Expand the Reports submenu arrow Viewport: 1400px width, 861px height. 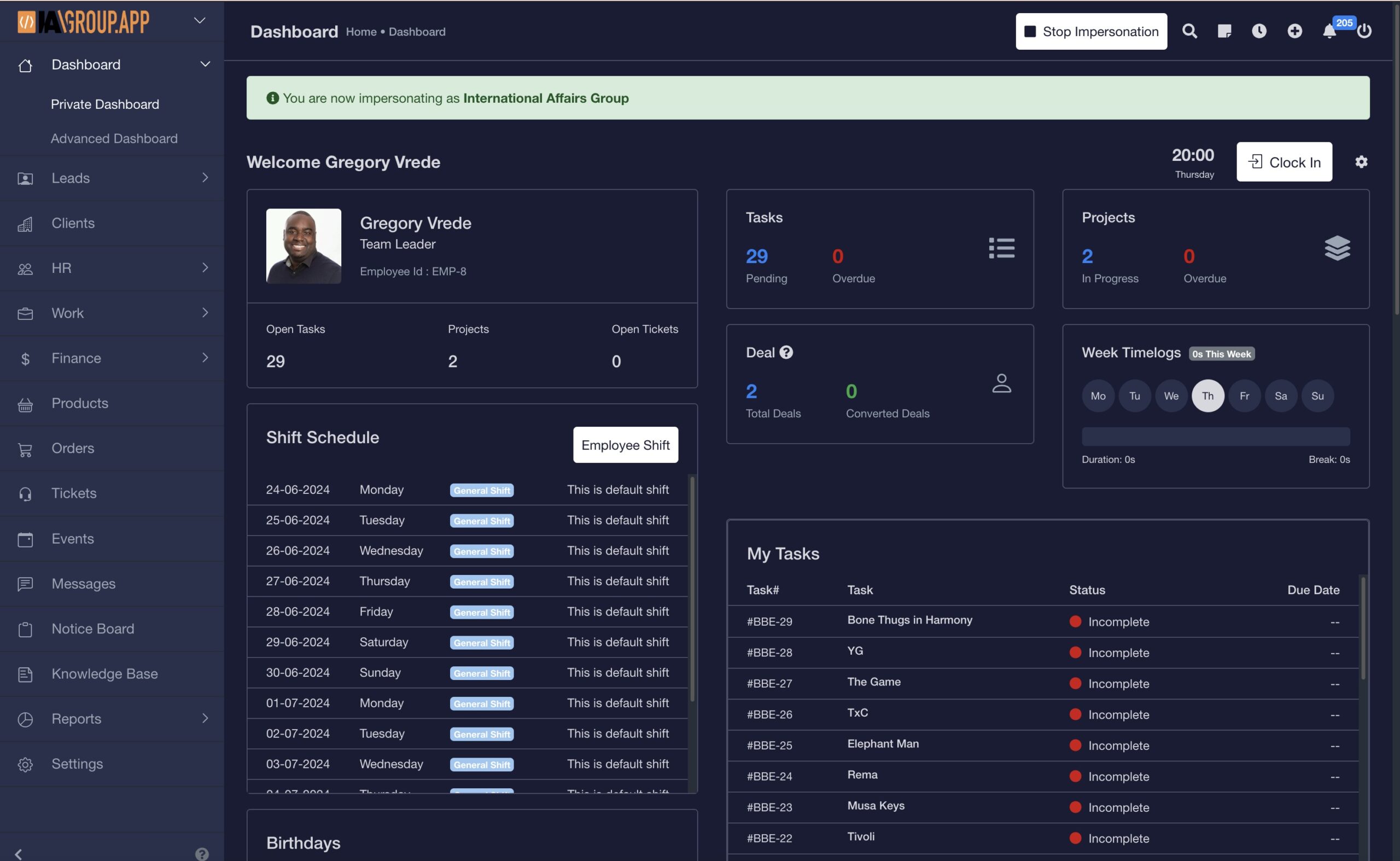point(205,718)
